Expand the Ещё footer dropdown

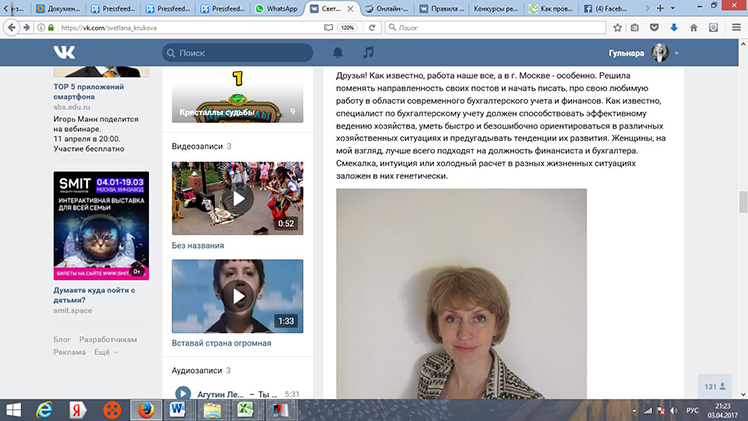point(106,352)
